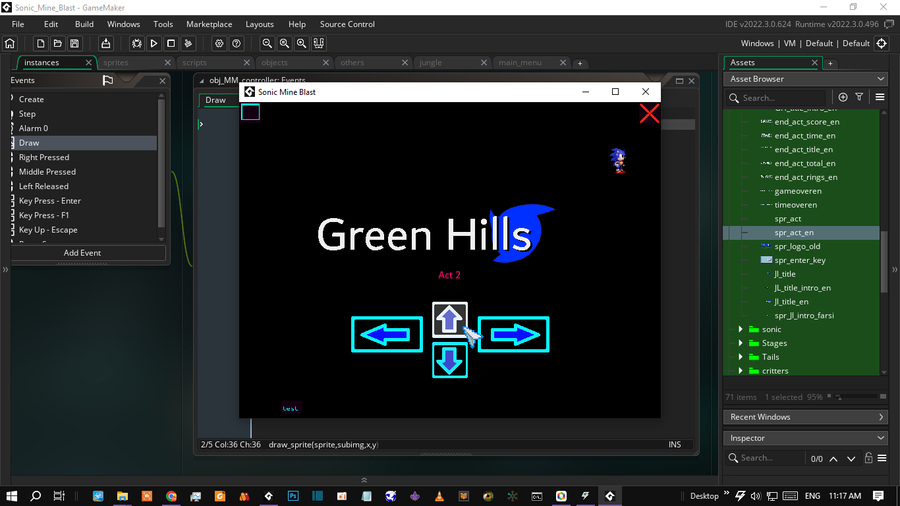The width and height of the screenshot is (900, 506).
Task: Click the Inspector search field
Action: click(766, 458)
